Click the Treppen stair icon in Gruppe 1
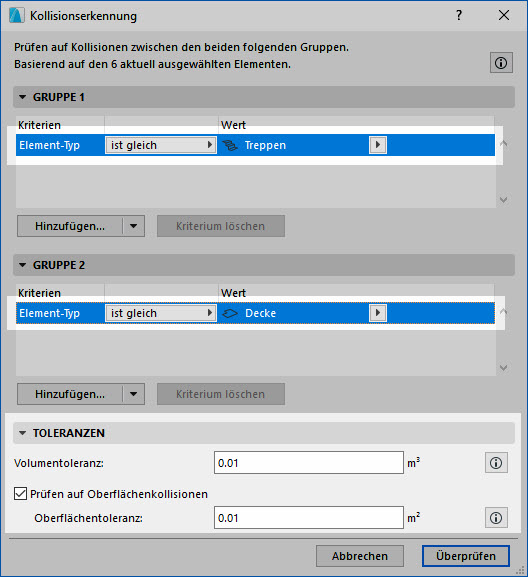This screenshot has height=577, width=528. pos(230,145)
